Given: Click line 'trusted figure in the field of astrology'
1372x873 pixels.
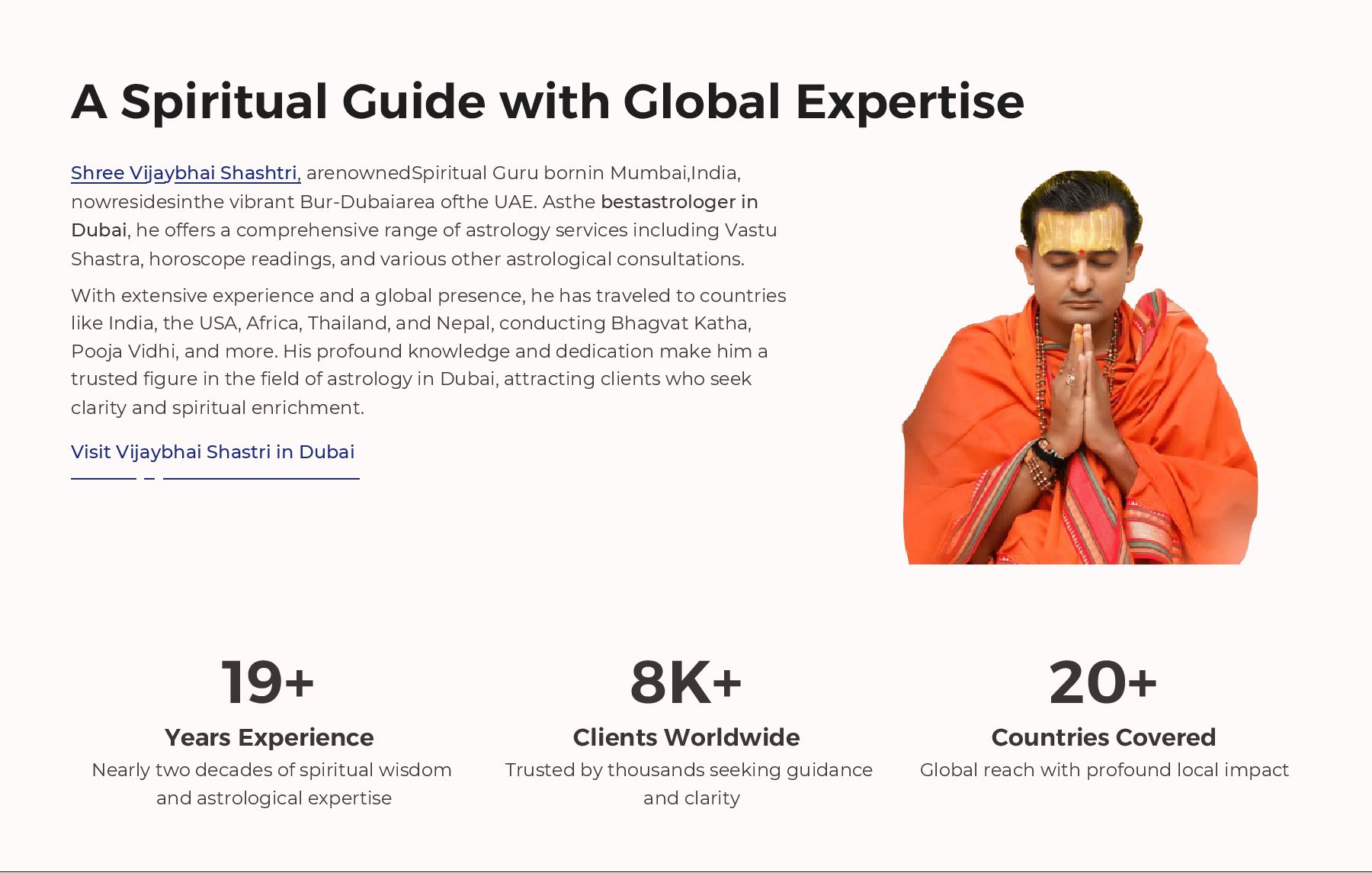Looking at the screenshot, I should (412, 379).
